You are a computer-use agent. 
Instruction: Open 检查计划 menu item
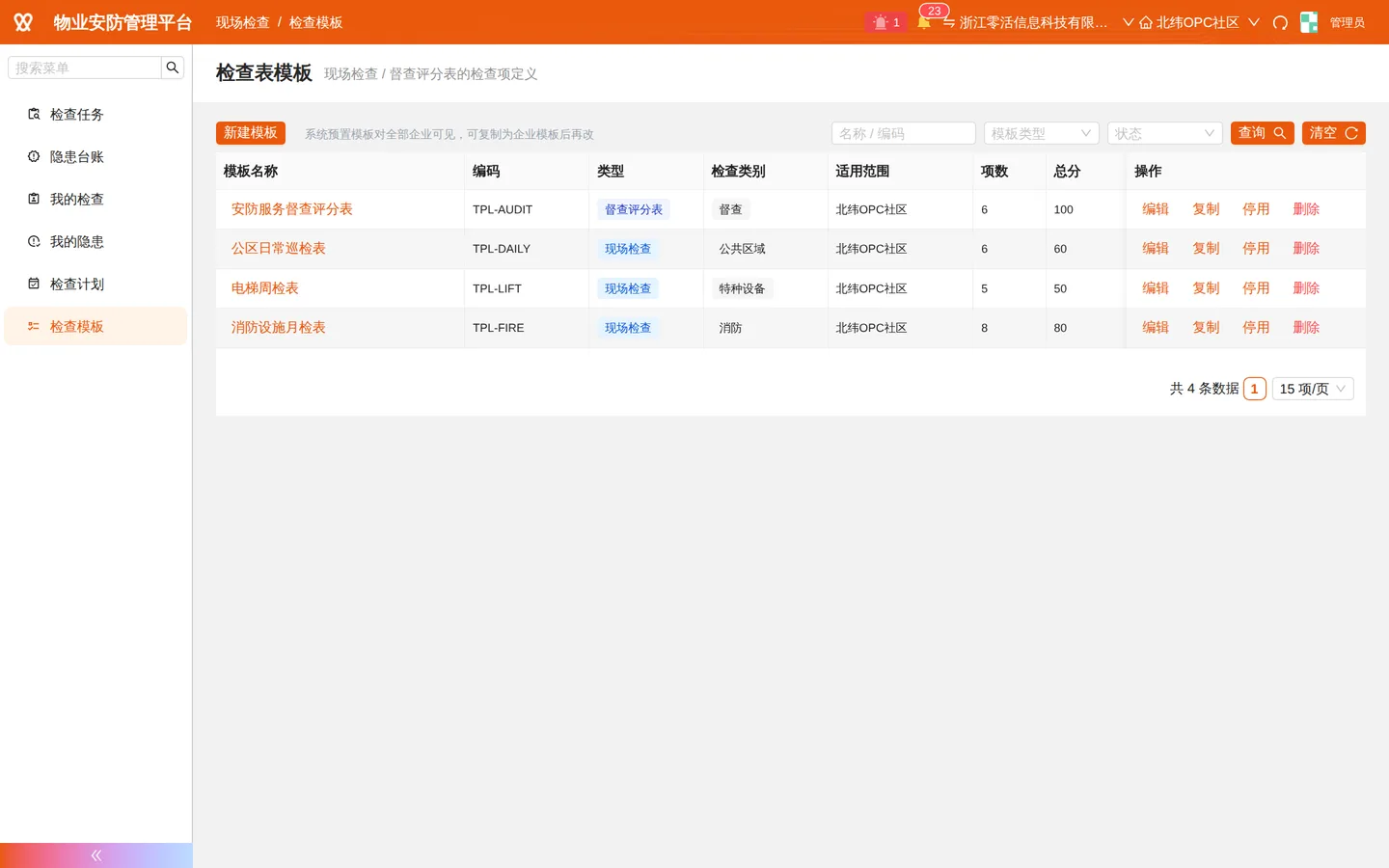pyautogui.click(x=95, y=284)
